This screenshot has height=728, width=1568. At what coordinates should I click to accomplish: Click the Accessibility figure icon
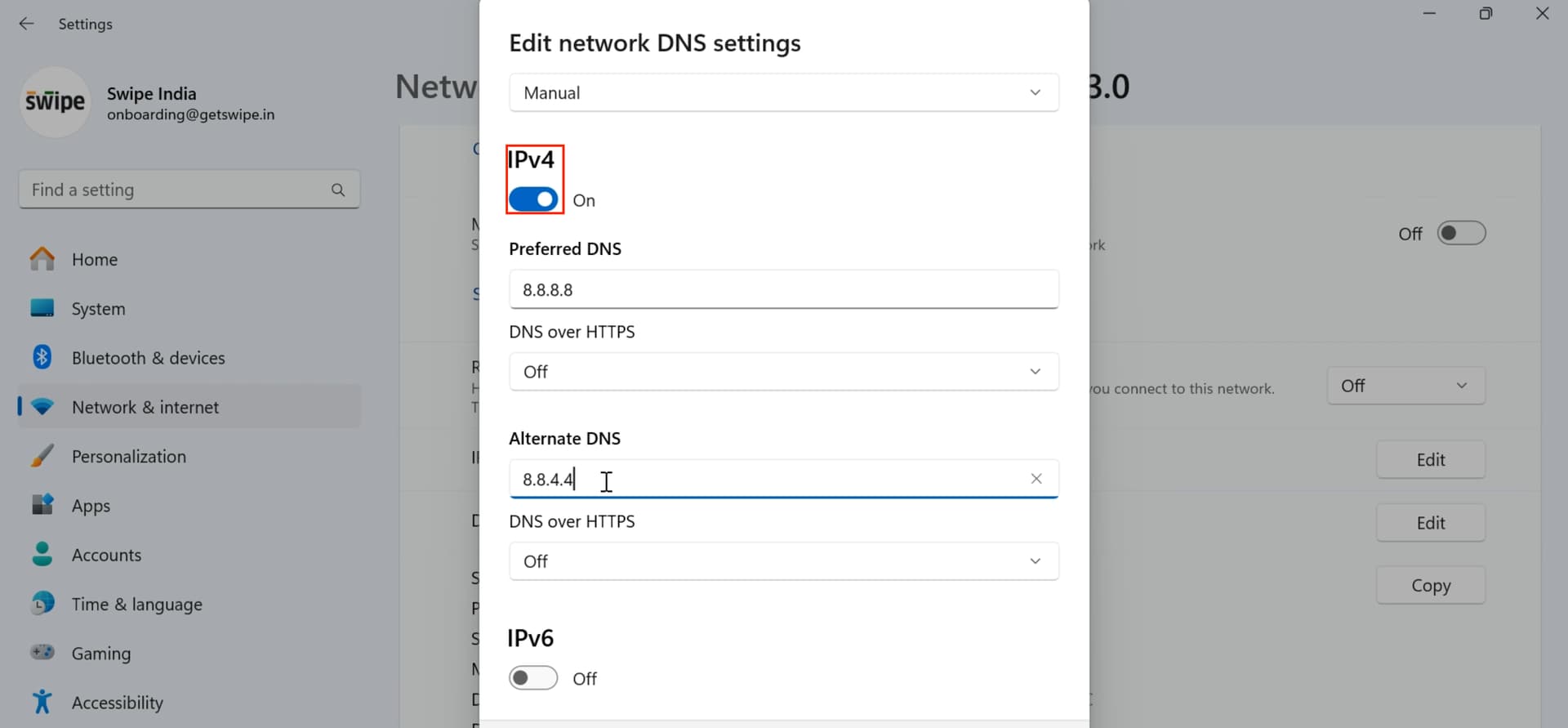coord(42,702)
